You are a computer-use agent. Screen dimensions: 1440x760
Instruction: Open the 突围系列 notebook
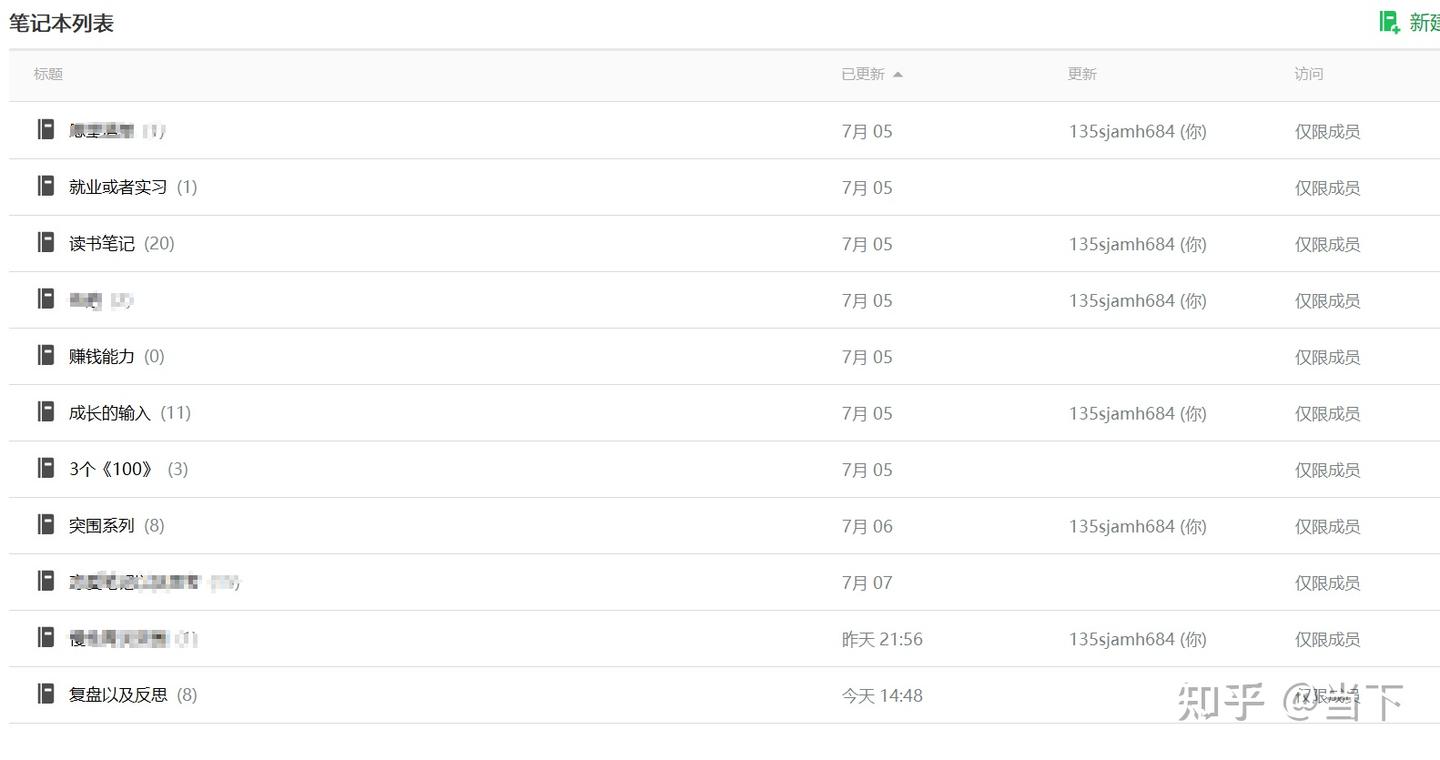(x=102, y=526)
